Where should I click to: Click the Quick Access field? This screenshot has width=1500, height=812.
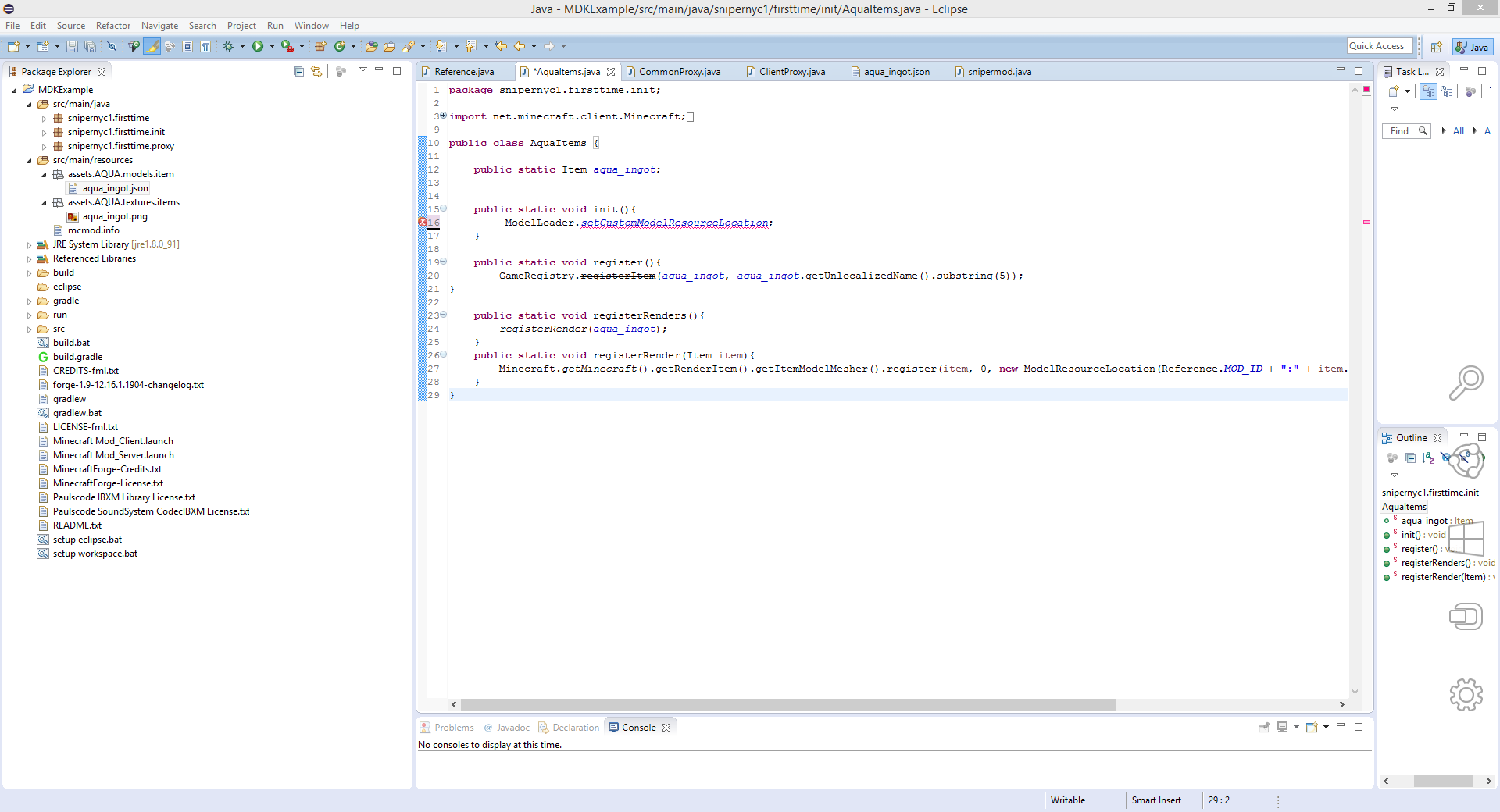[1380, 46]
